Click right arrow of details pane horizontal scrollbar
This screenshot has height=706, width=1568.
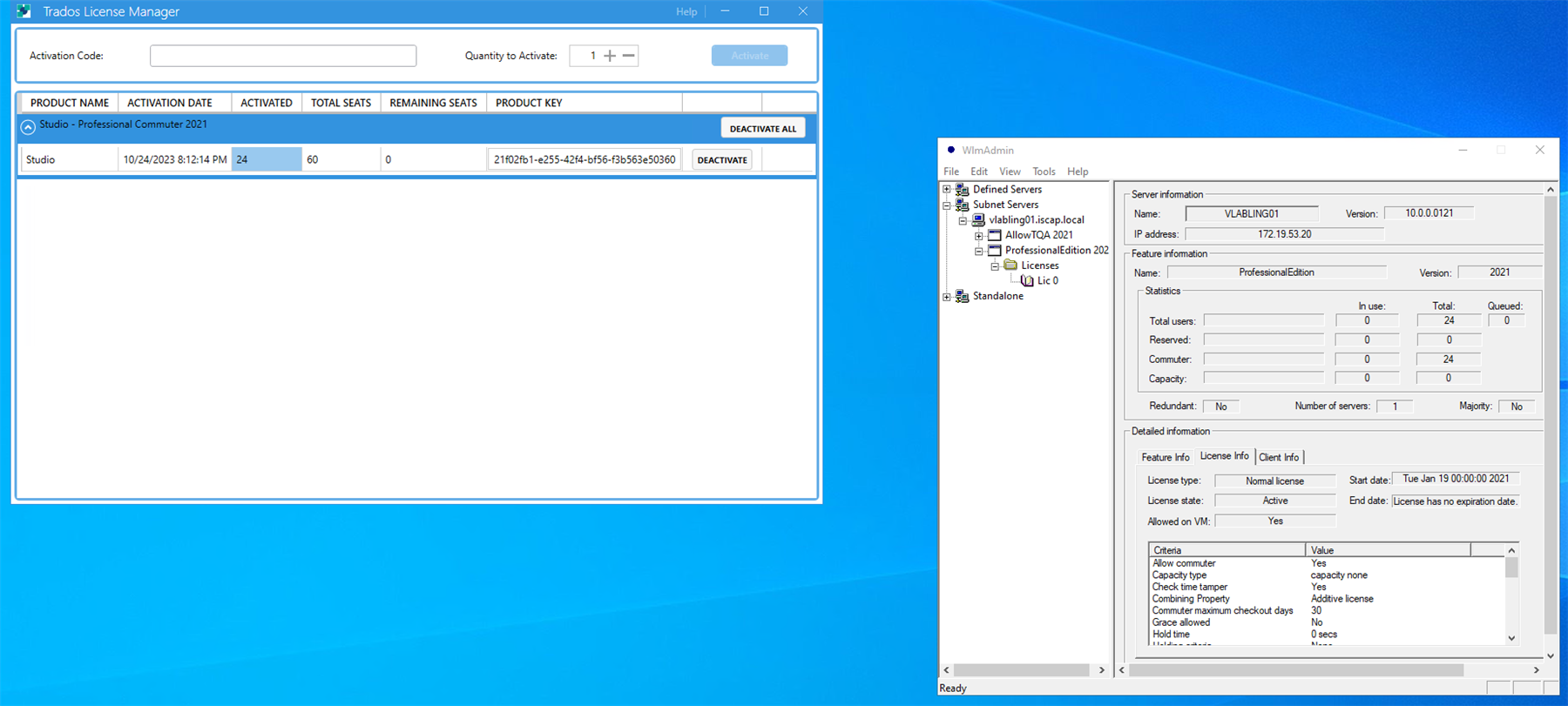coord(1537,669)
